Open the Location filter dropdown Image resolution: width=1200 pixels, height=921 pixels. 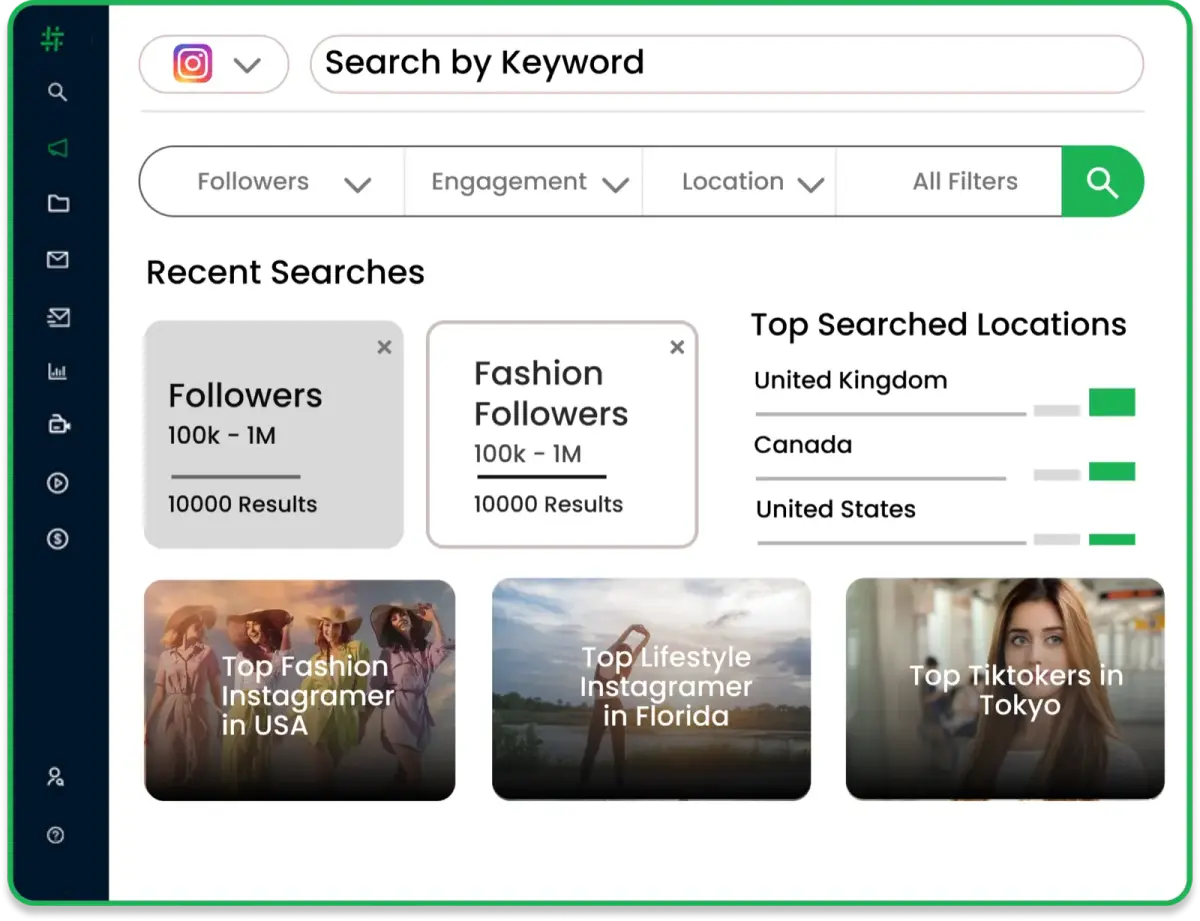coord(739,182)
